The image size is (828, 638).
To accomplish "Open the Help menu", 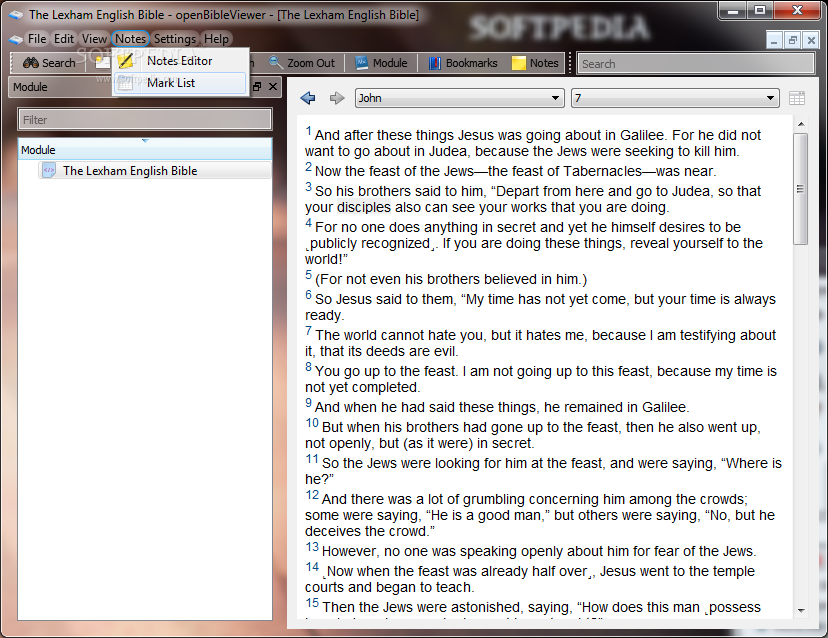I will pos(217,39).
